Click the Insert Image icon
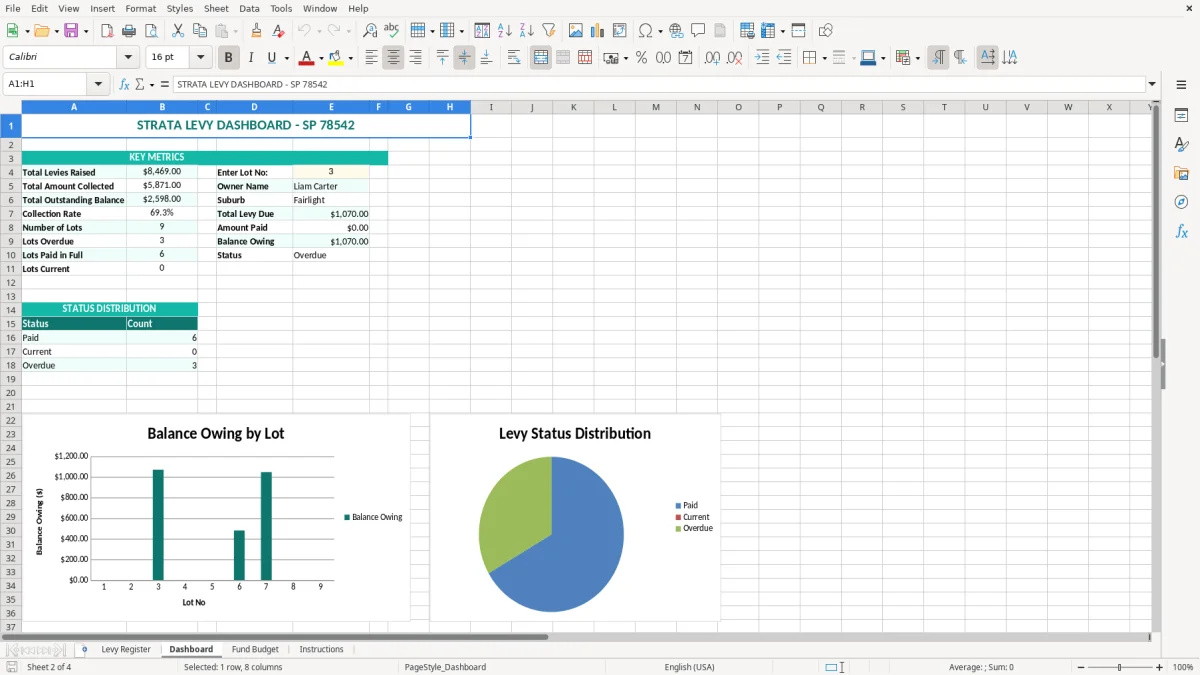The width and height of the screenshot is (1200, 675). [576, 31]
